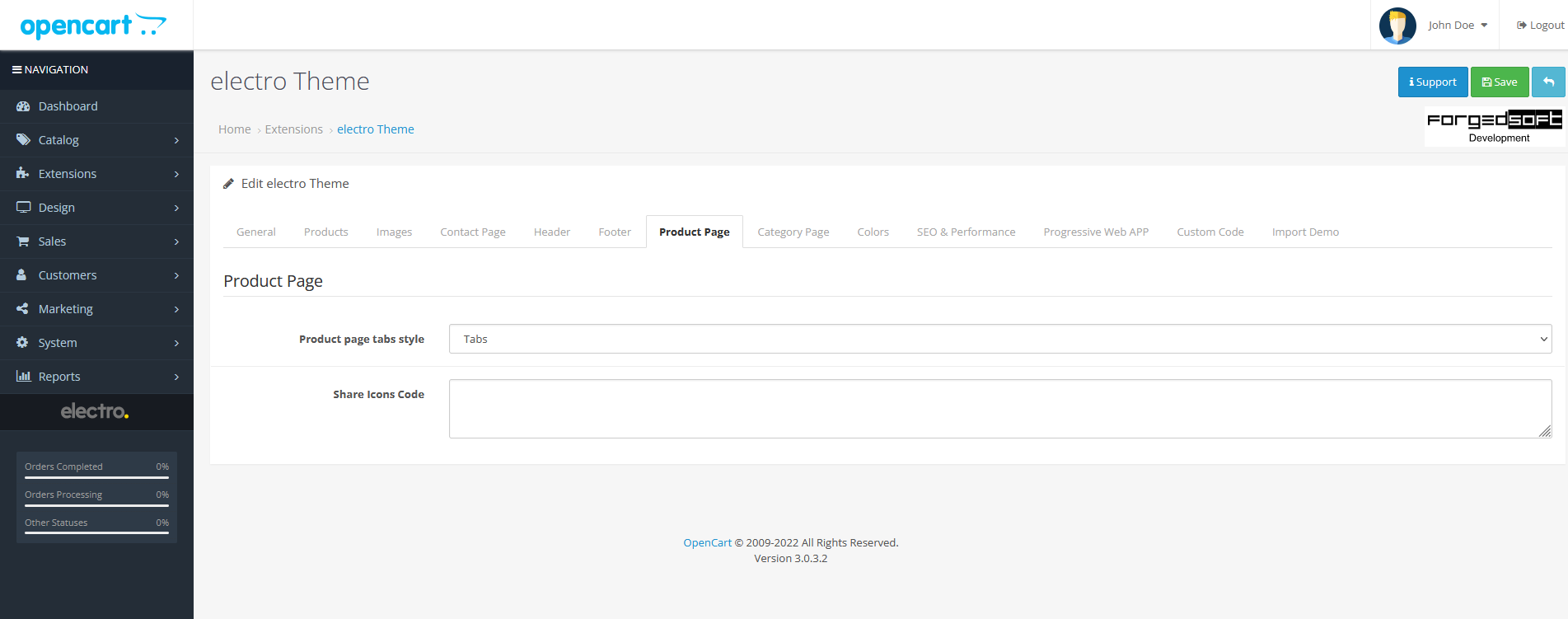Click the Orders Completed progress bar
The image size is (1568, 619).
click(97, 477)
